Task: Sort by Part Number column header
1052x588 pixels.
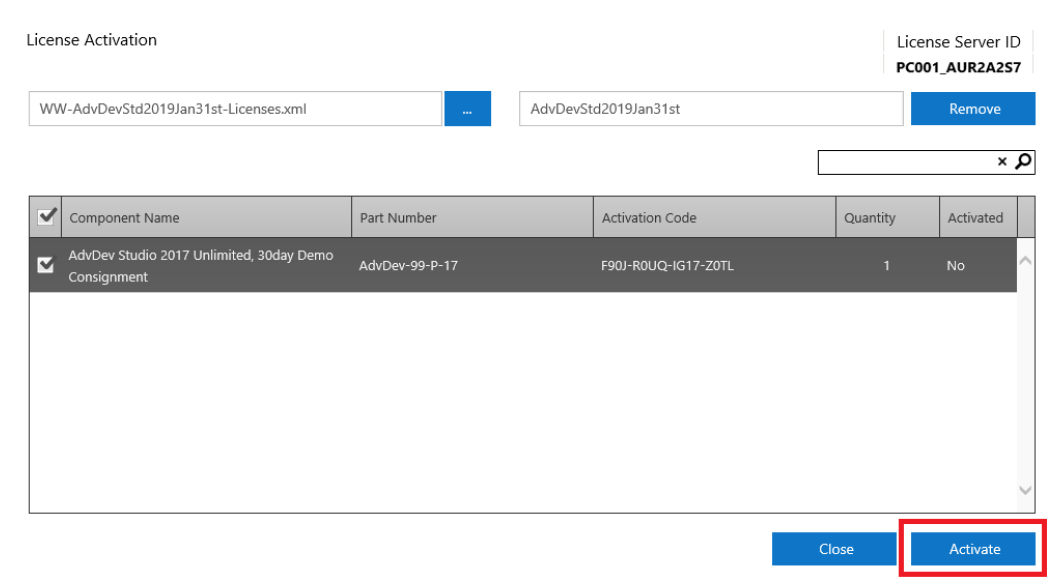Action: [x=472, y=217]
